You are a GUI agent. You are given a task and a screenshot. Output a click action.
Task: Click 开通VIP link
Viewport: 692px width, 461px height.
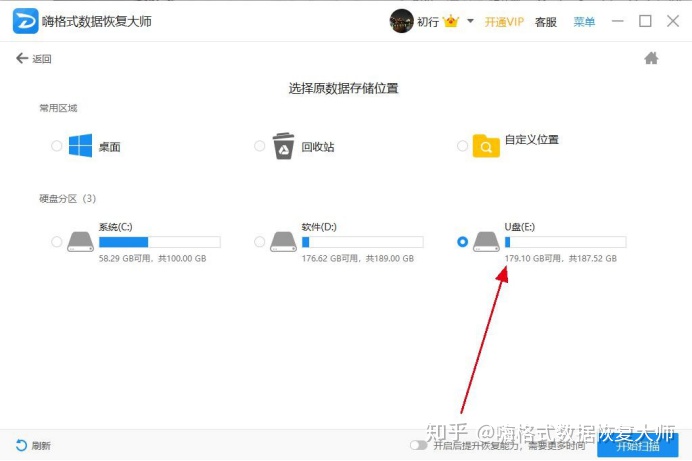(504, 22)
